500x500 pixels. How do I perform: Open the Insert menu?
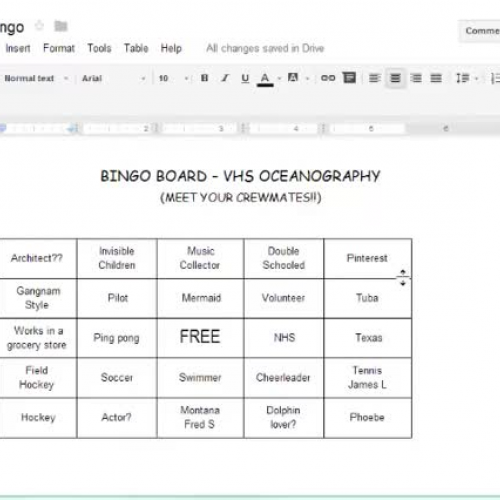click(18, 48)
